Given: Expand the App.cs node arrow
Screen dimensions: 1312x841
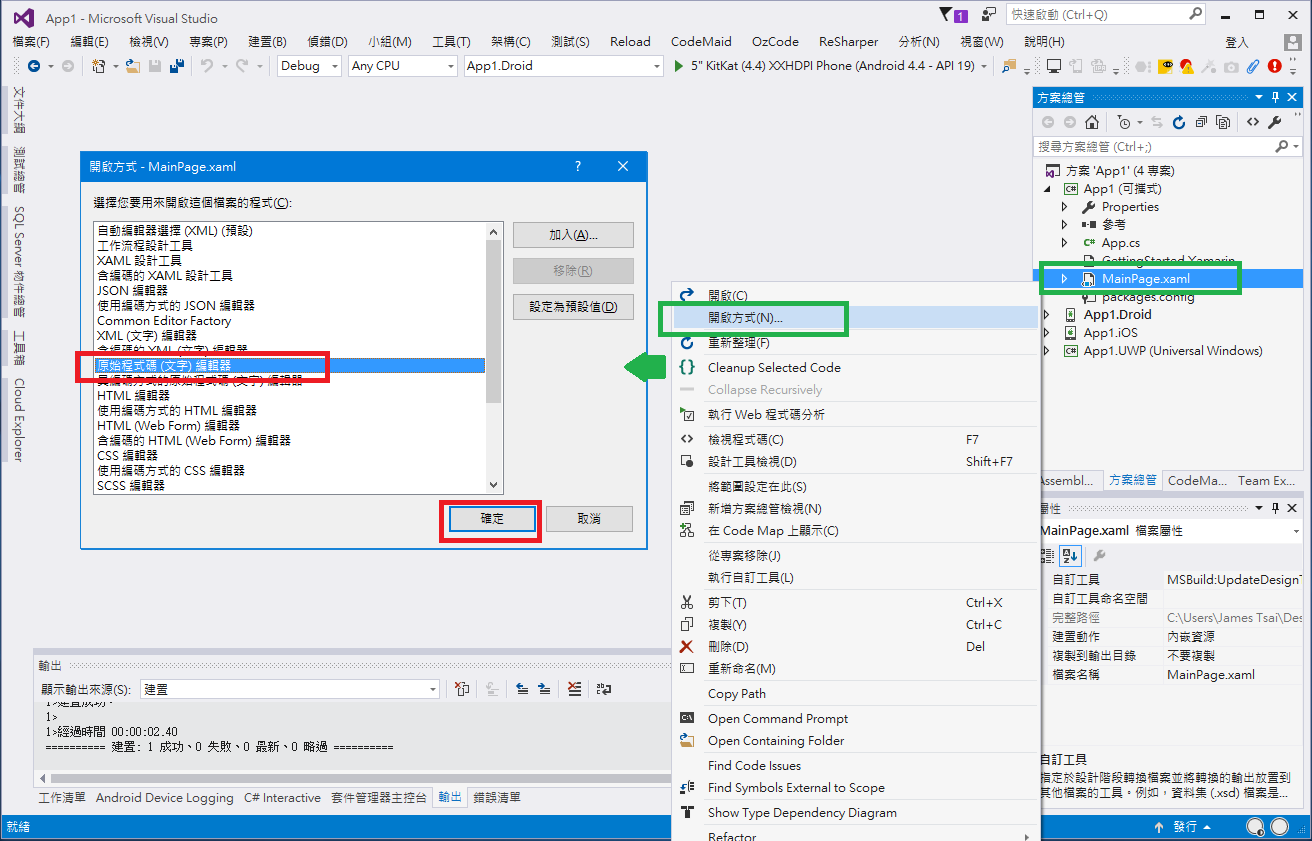Looking at the screenshot, I should [1065, 243].
